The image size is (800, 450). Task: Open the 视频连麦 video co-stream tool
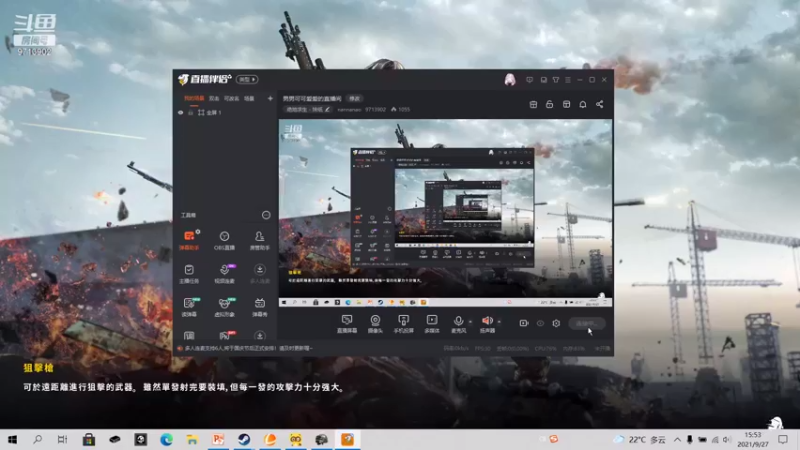(224, 274)
